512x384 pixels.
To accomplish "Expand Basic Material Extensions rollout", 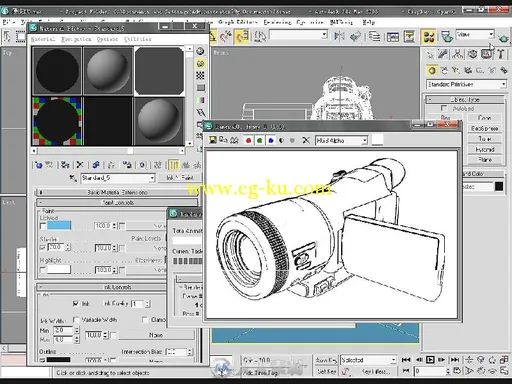I will (x=117, y=192).
